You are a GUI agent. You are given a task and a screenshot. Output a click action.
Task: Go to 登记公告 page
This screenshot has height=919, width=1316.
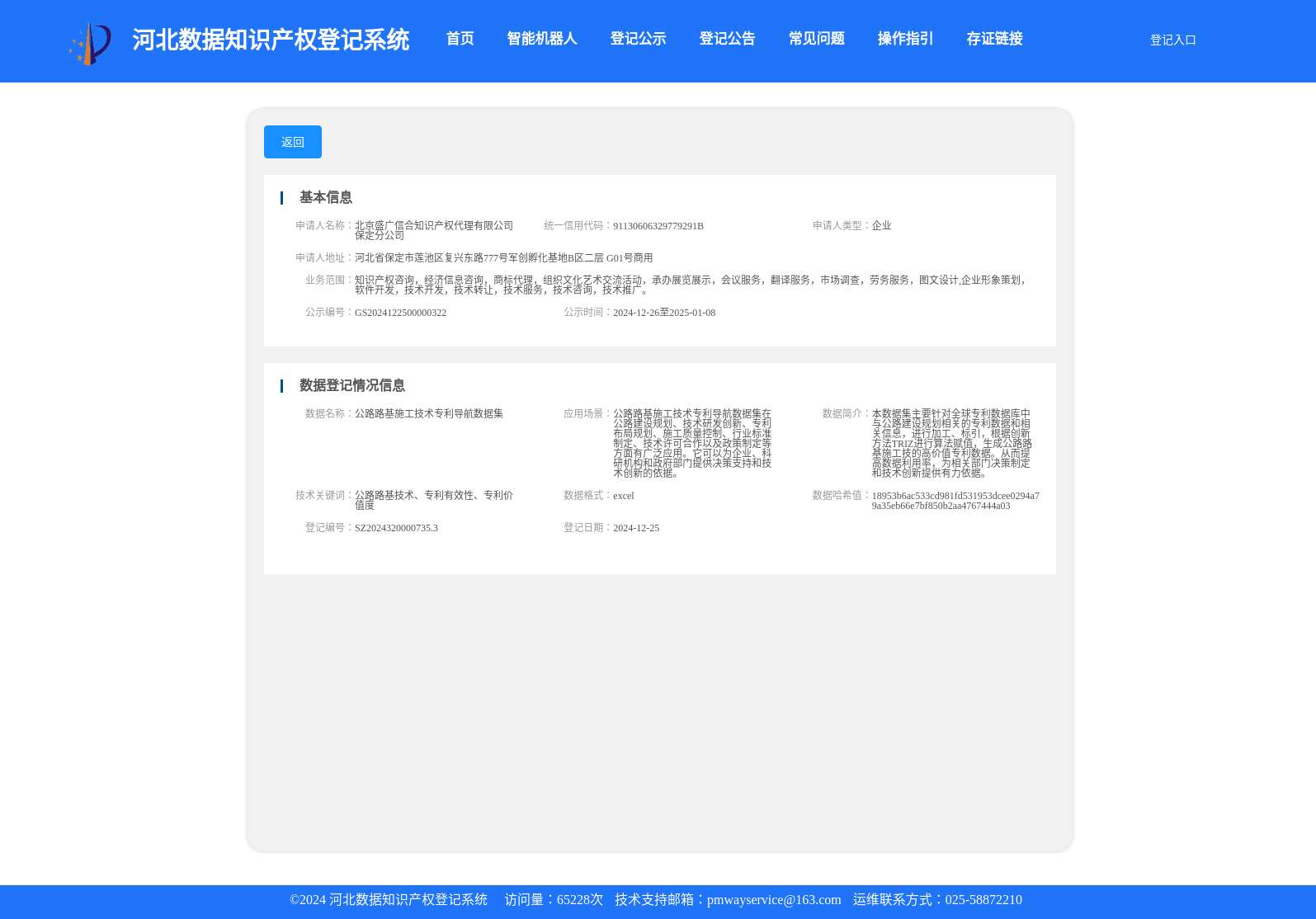[727, 39]
